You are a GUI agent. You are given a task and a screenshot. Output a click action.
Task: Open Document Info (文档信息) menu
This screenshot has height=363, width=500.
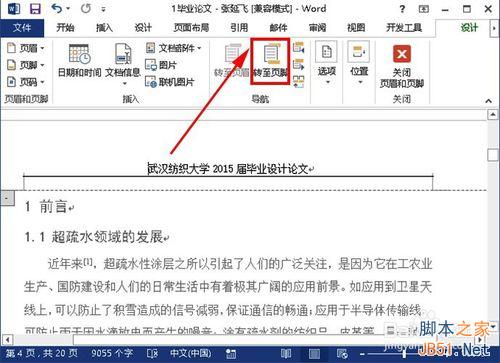[123, 64]
